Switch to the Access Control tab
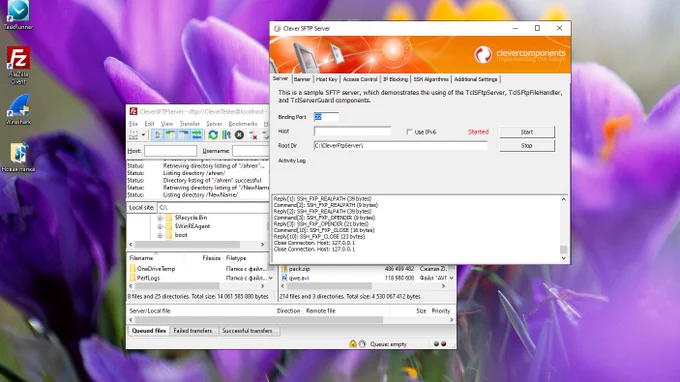Image resolution: width=680 pixels, height=382 pixels. (x=360, y=79)
